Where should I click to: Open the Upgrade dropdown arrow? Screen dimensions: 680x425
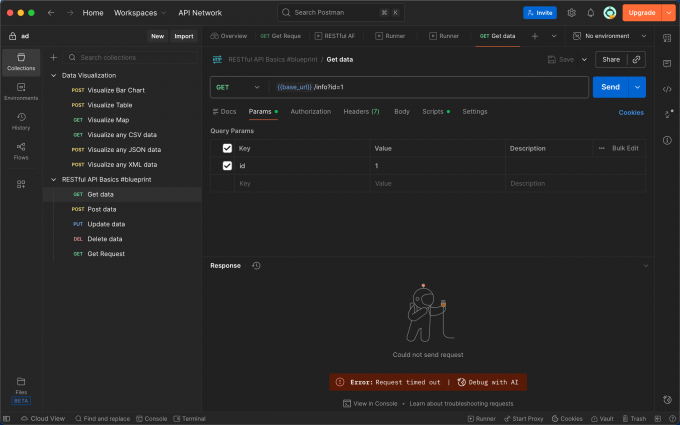(668, 13)
